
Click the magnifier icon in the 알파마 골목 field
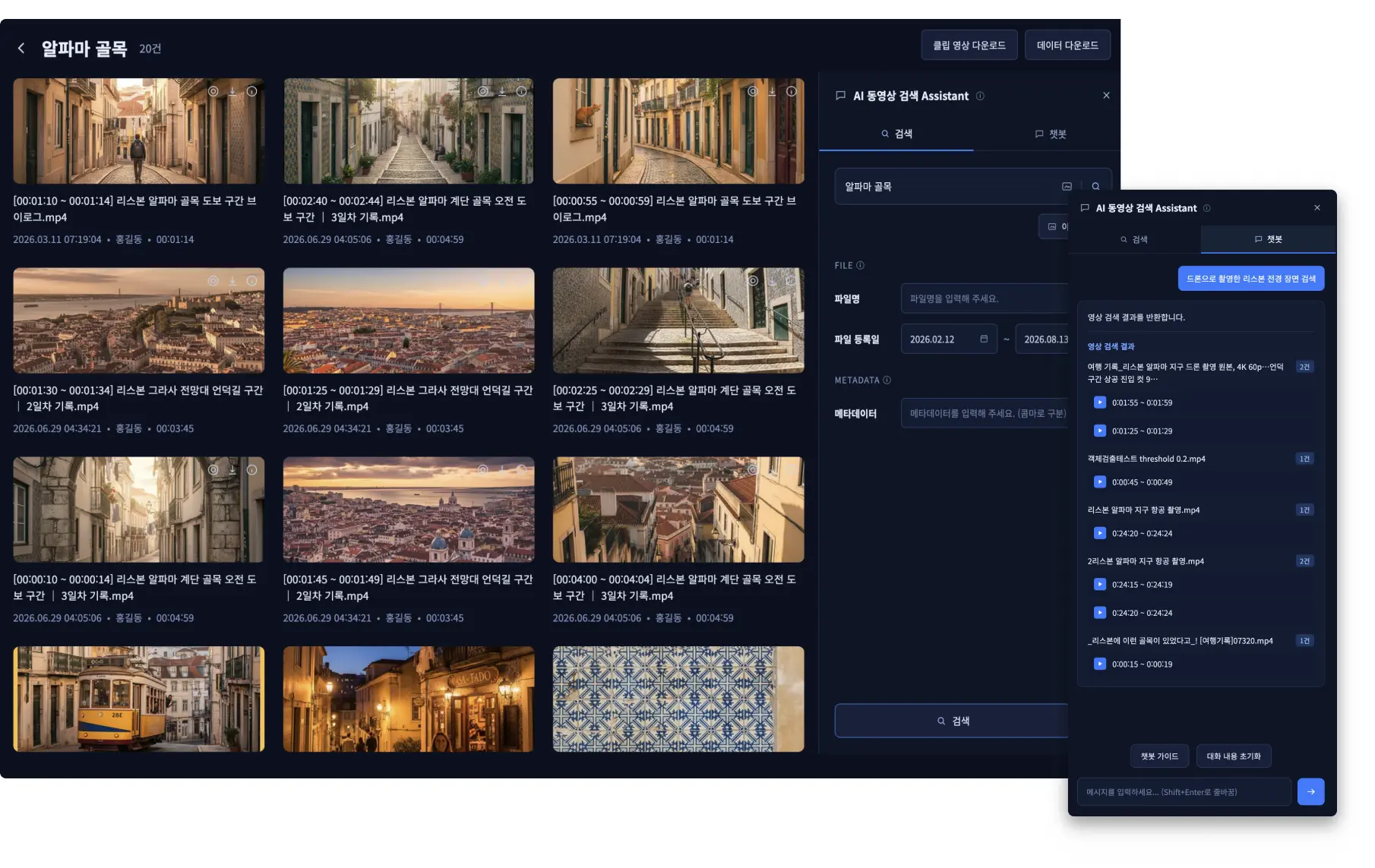pyautogui.click(x=1095, y=186)
